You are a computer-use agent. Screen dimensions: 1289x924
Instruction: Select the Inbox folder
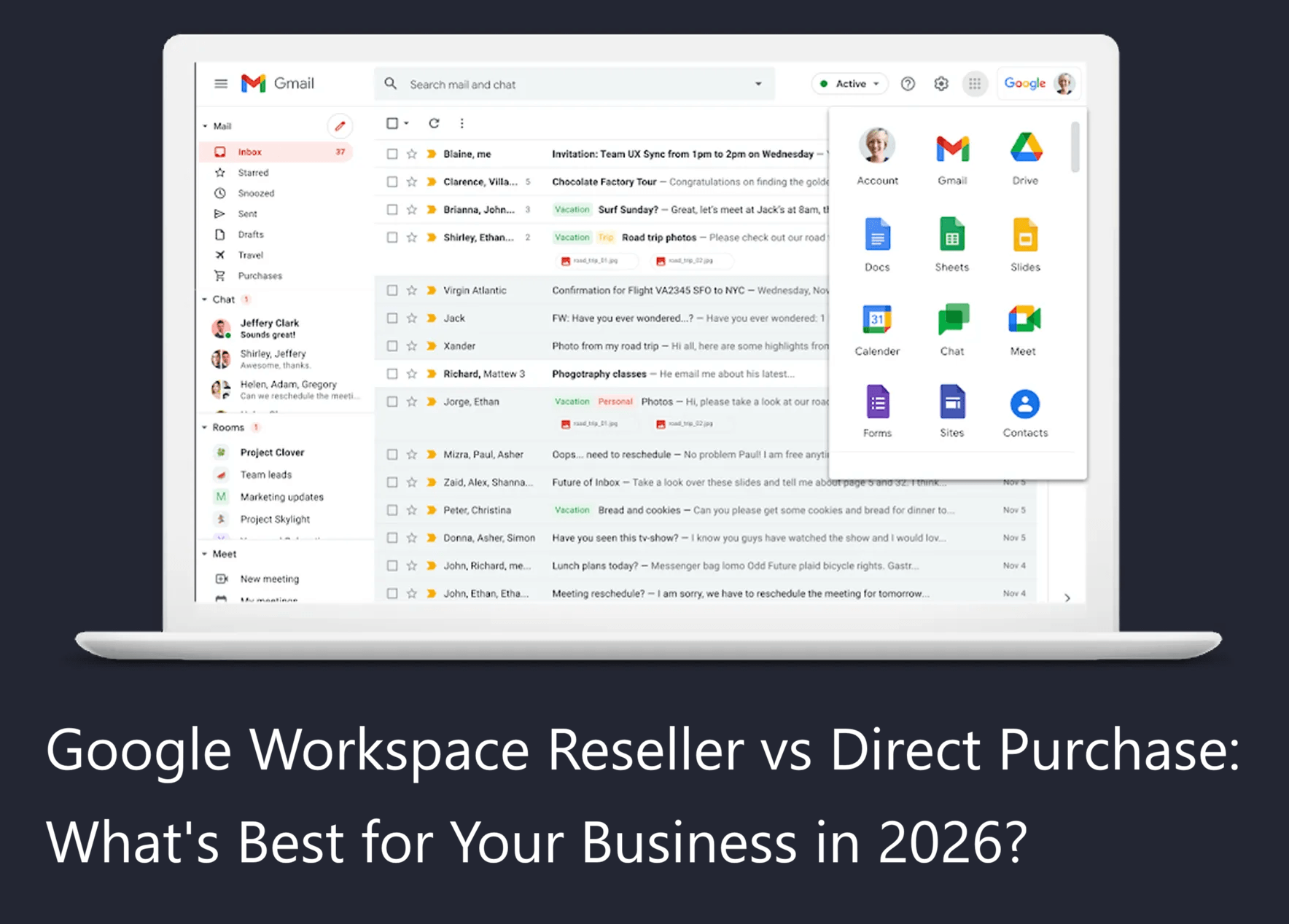(x=276, y=152)
